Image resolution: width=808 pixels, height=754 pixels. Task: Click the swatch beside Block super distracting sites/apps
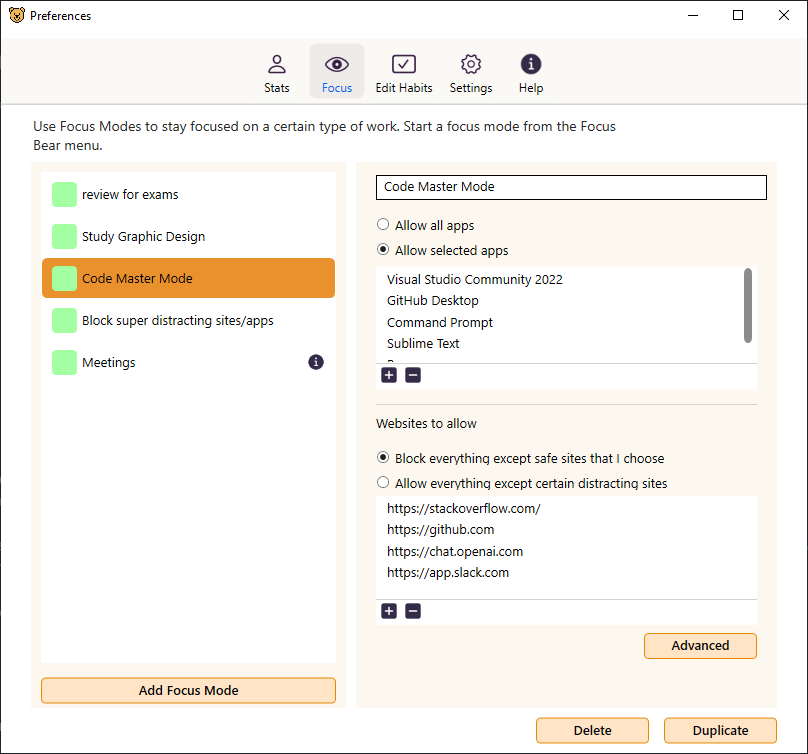tap(64, 321)
